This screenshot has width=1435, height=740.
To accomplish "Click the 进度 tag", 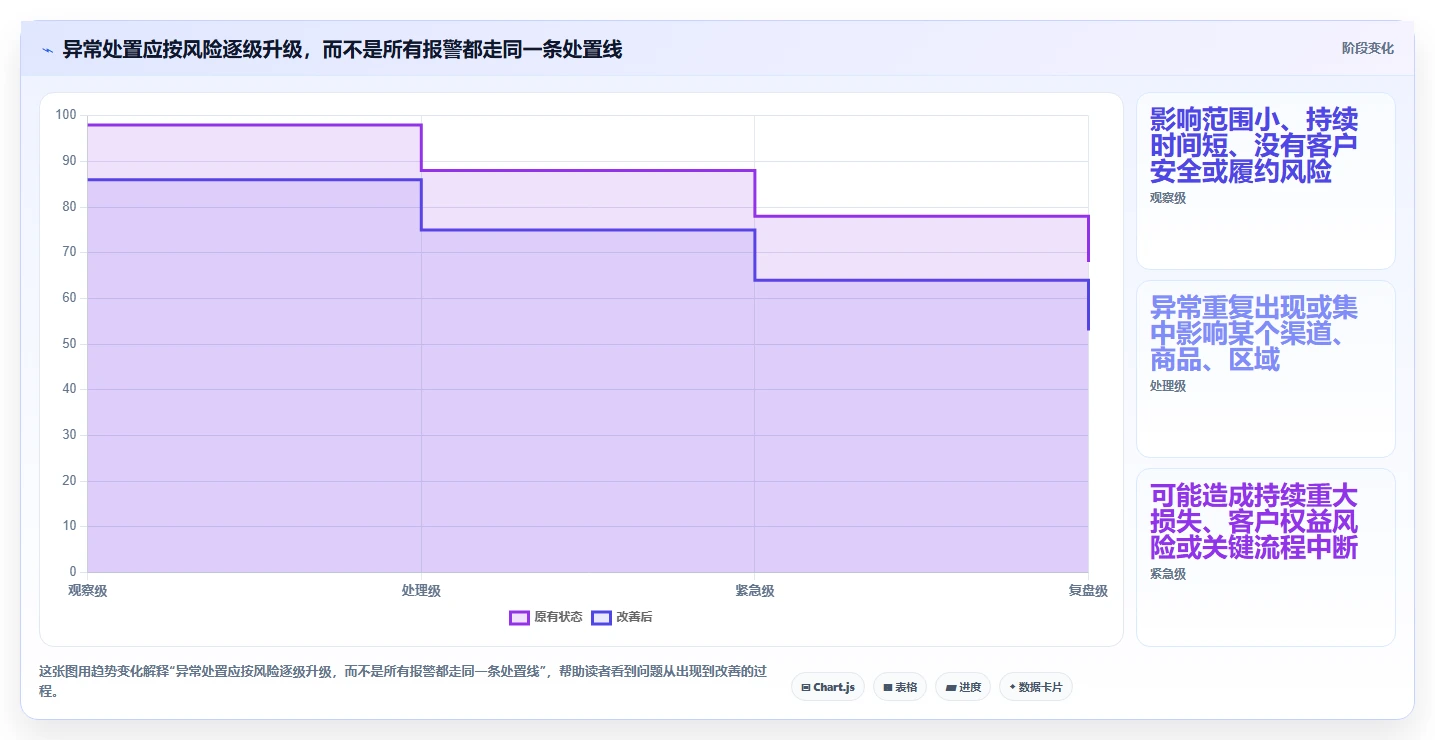I will pyautogui.click(x=963, y=687).
